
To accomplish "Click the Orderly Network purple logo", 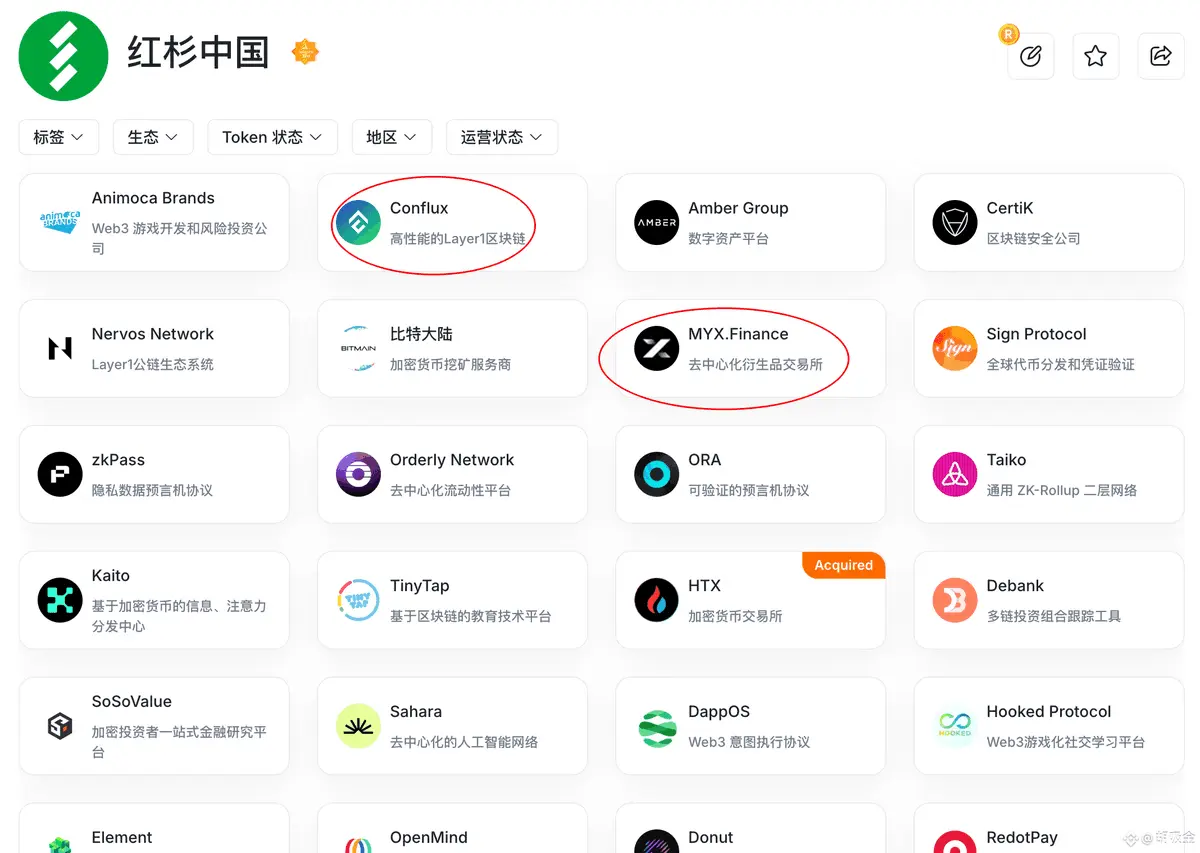I will (358, 474).
